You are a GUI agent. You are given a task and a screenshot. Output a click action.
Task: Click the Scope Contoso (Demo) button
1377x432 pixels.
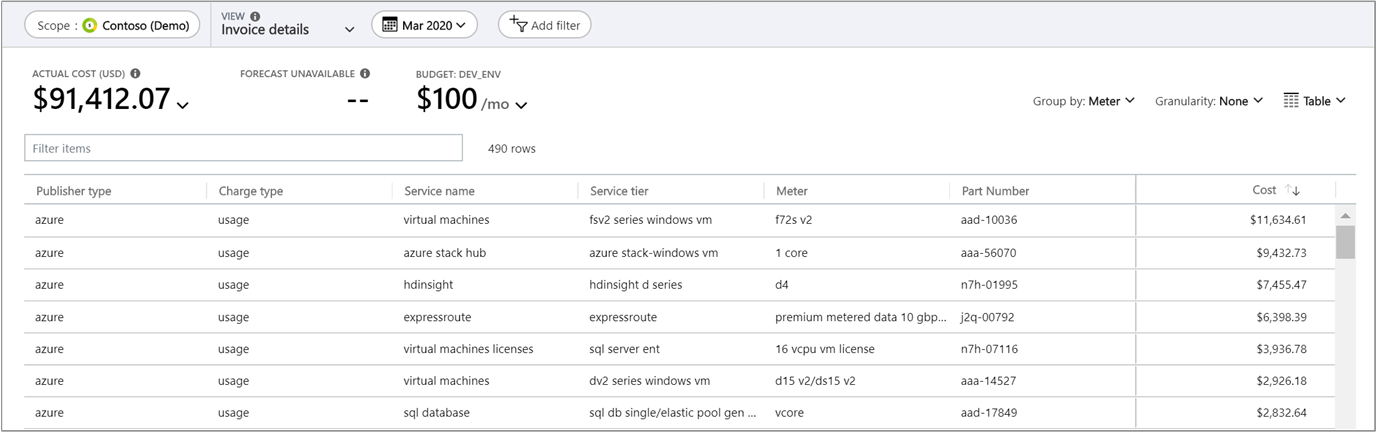pos(112,25)
